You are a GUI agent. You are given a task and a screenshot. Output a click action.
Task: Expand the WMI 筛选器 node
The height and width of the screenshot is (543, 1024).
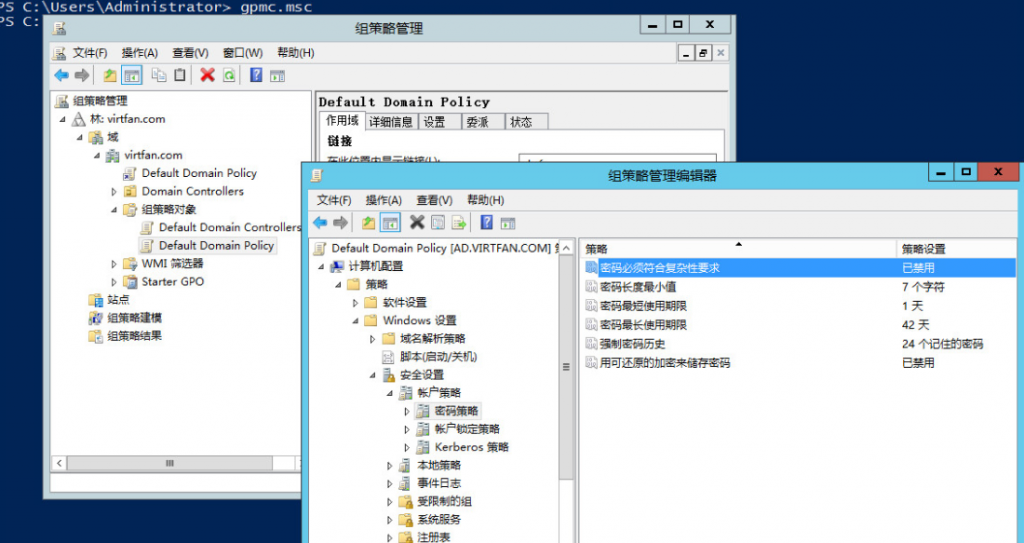pos(114,264)
